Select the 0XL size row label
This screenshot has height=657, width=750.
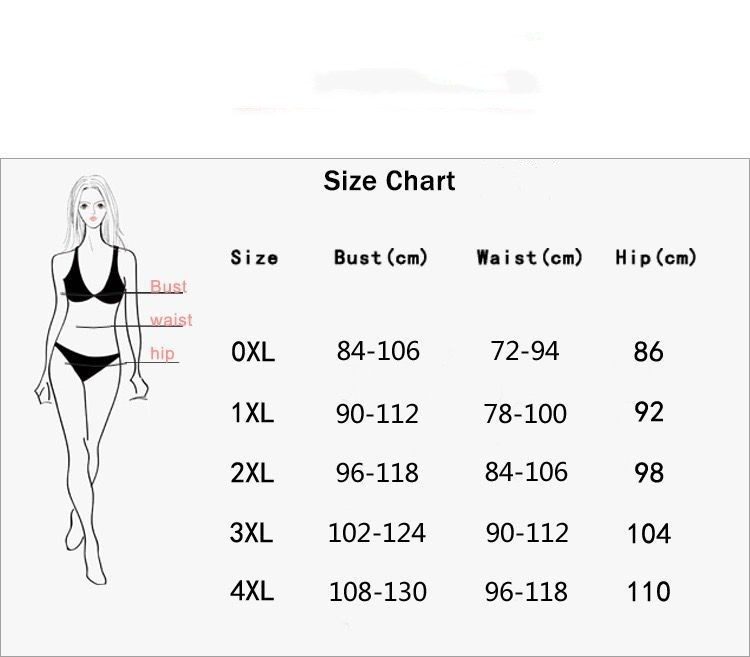(x=252, y=352)
